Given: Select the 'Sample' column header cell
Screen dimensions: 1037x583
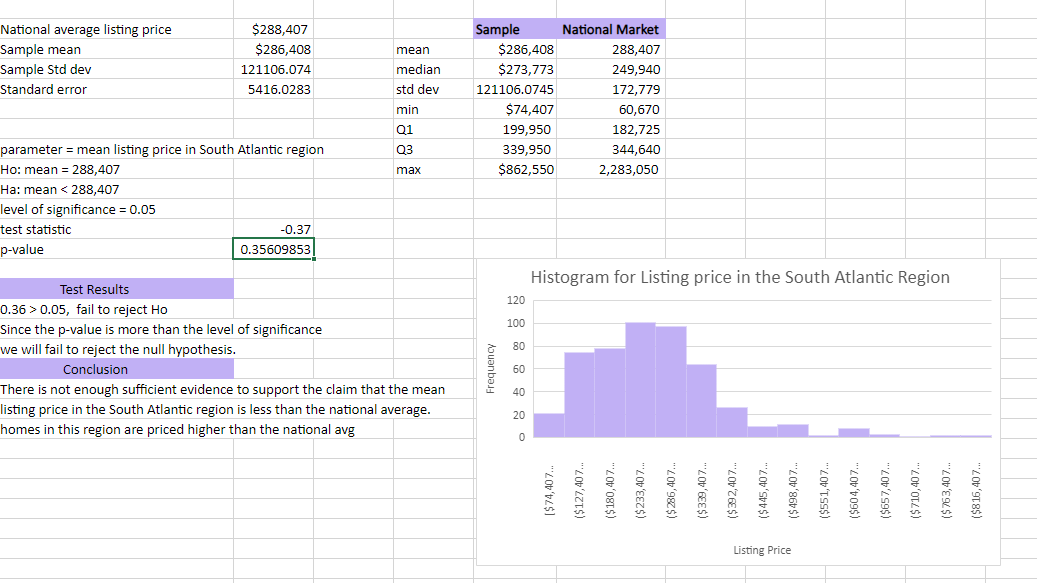Looking at the screenshot, I should (515, 29).
